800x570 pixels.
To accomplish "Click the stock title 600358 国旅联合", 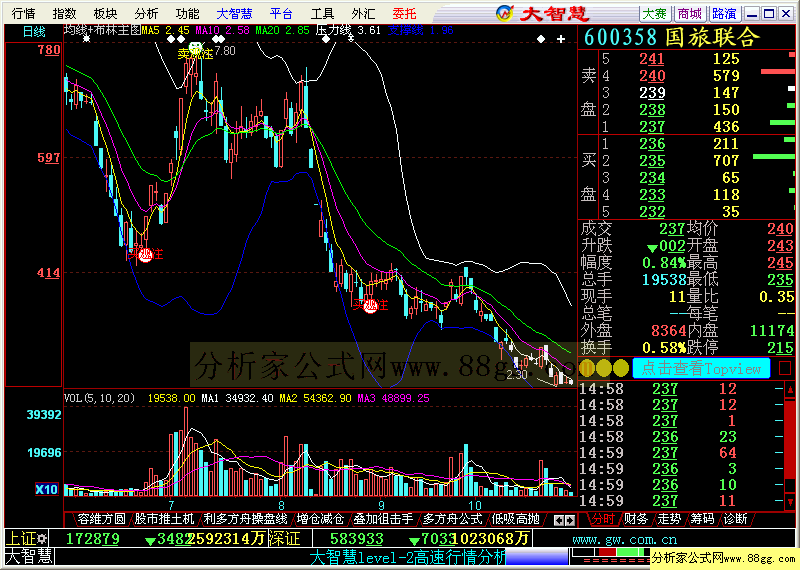I will click(x=671, y=37).
